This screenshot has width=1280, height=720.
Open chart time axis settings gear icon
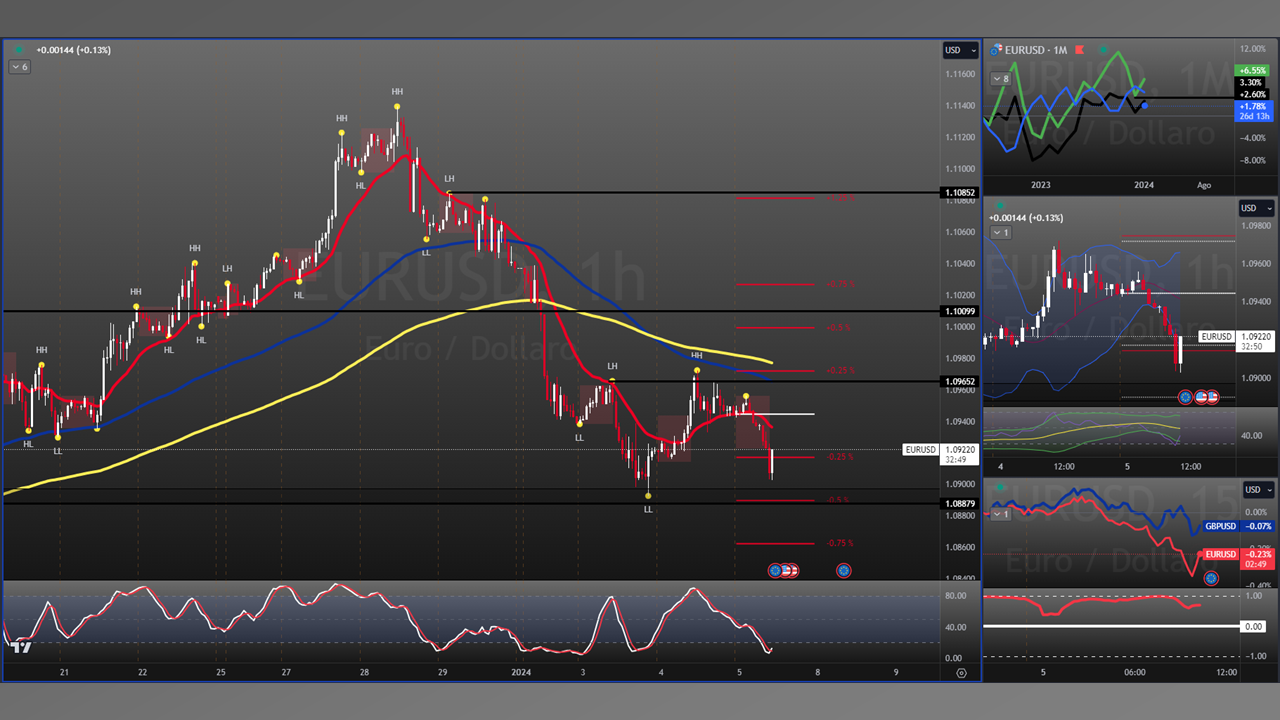pyautogui.click(x=962, y=673)
